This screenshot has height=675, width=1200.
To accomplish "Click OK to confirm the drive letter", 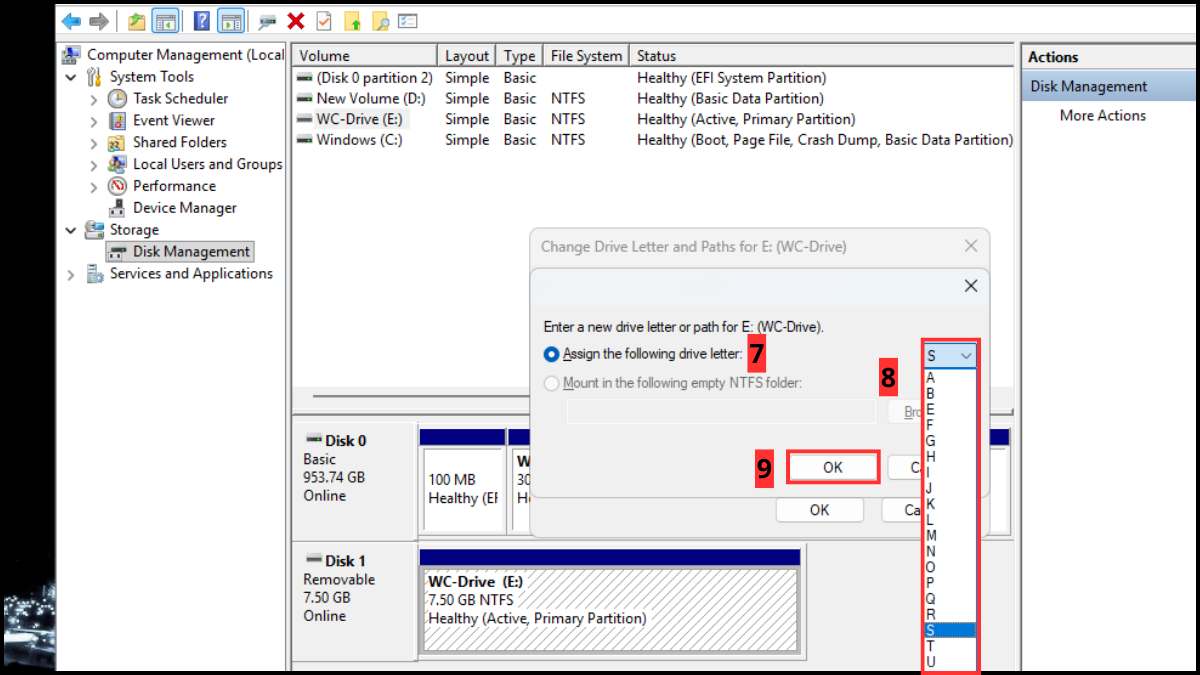I will click(833, 466).
